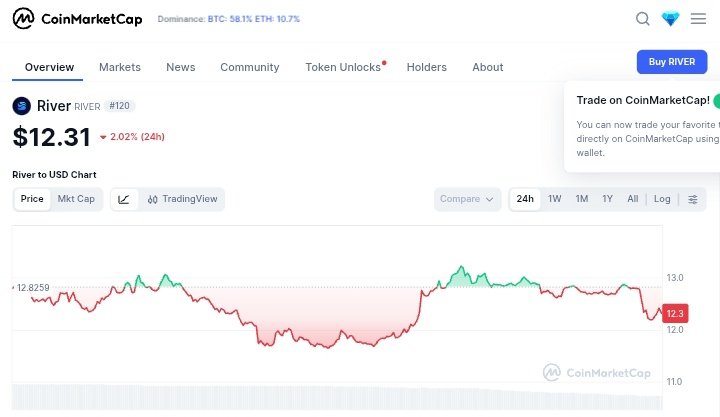Open the search magnifier icon
This screenshot has width=720, height=417.
pos(643,19)
